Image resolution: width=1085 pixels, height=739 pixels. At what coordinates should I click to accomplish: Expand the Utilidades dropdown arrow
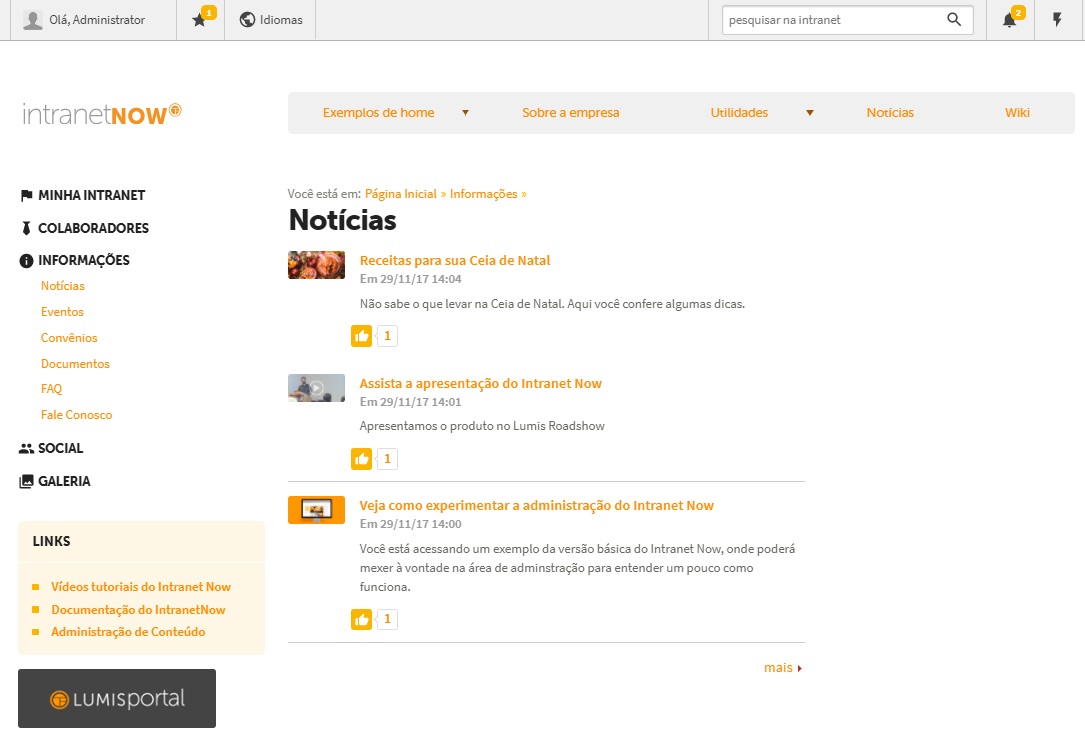pos(810,113)
